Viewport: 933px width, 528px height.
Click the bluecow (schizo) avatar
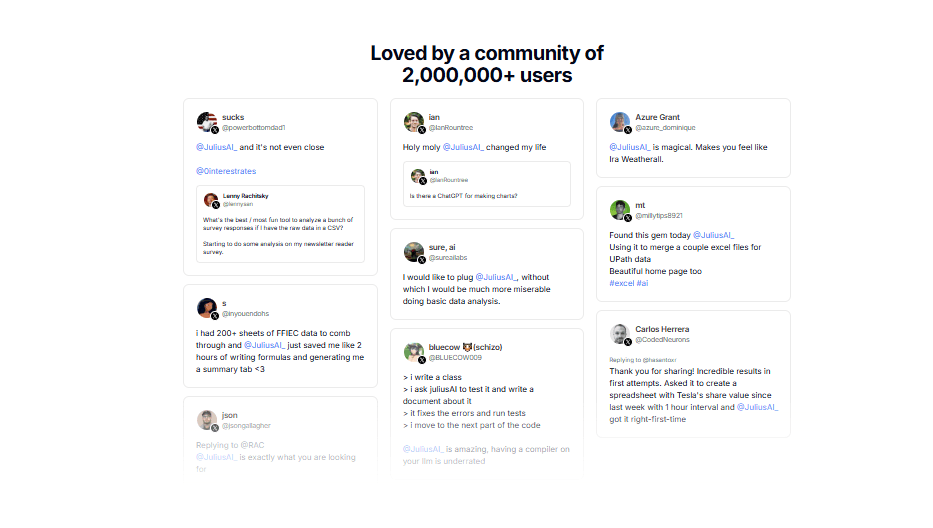413,352
